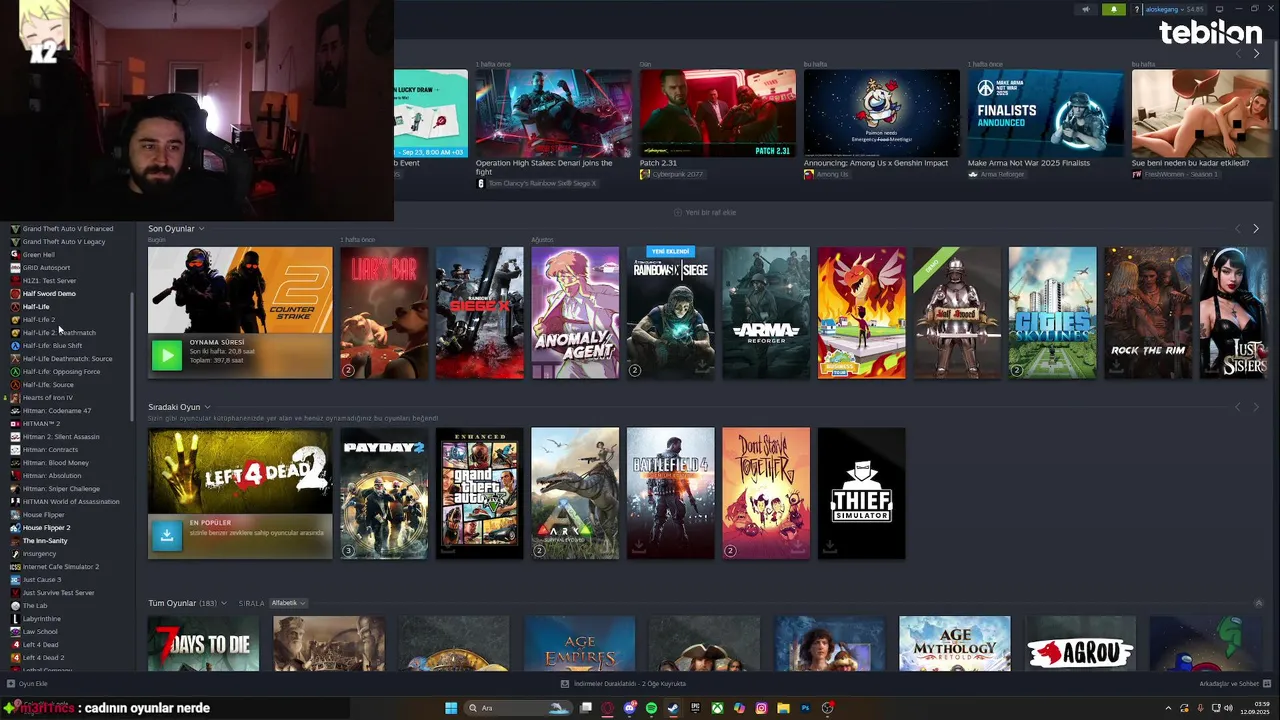
Task: Open the Steam announcements megaphone icon
Action: (x=1086, y=9)
